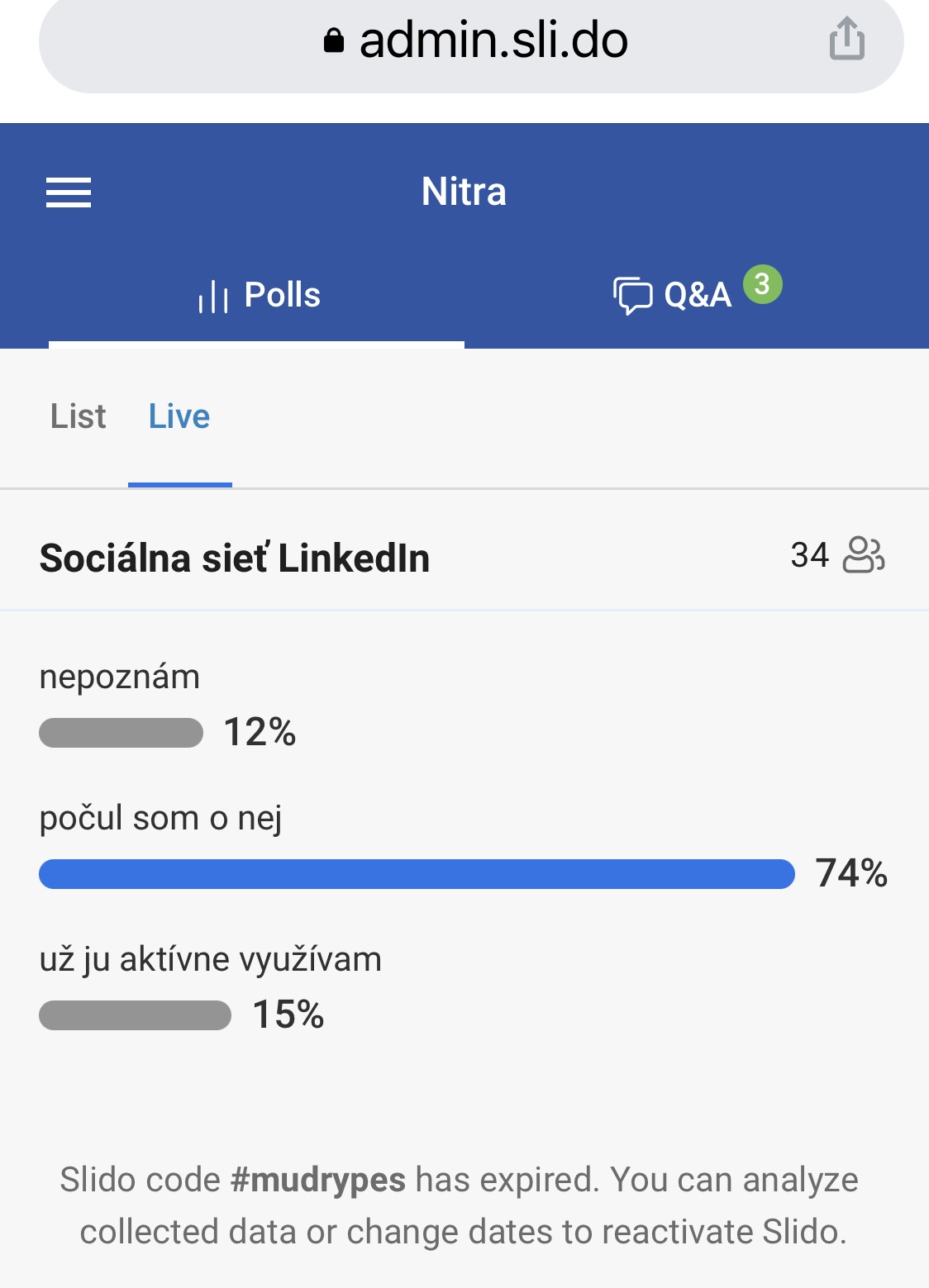Select the List sub-tab

(79, 416)
